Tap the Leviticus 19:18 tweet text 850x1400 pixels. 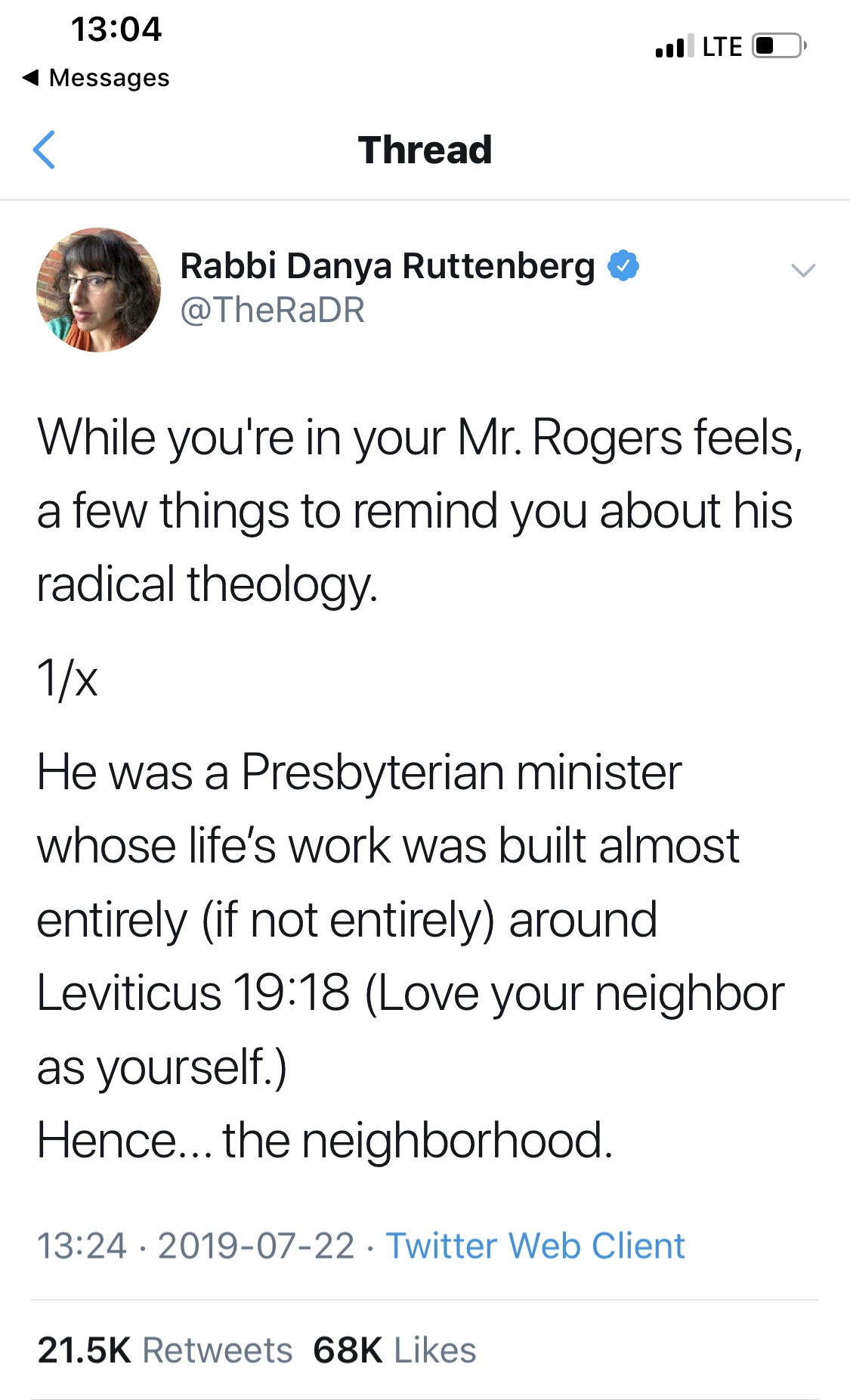(x=193, y=993)
